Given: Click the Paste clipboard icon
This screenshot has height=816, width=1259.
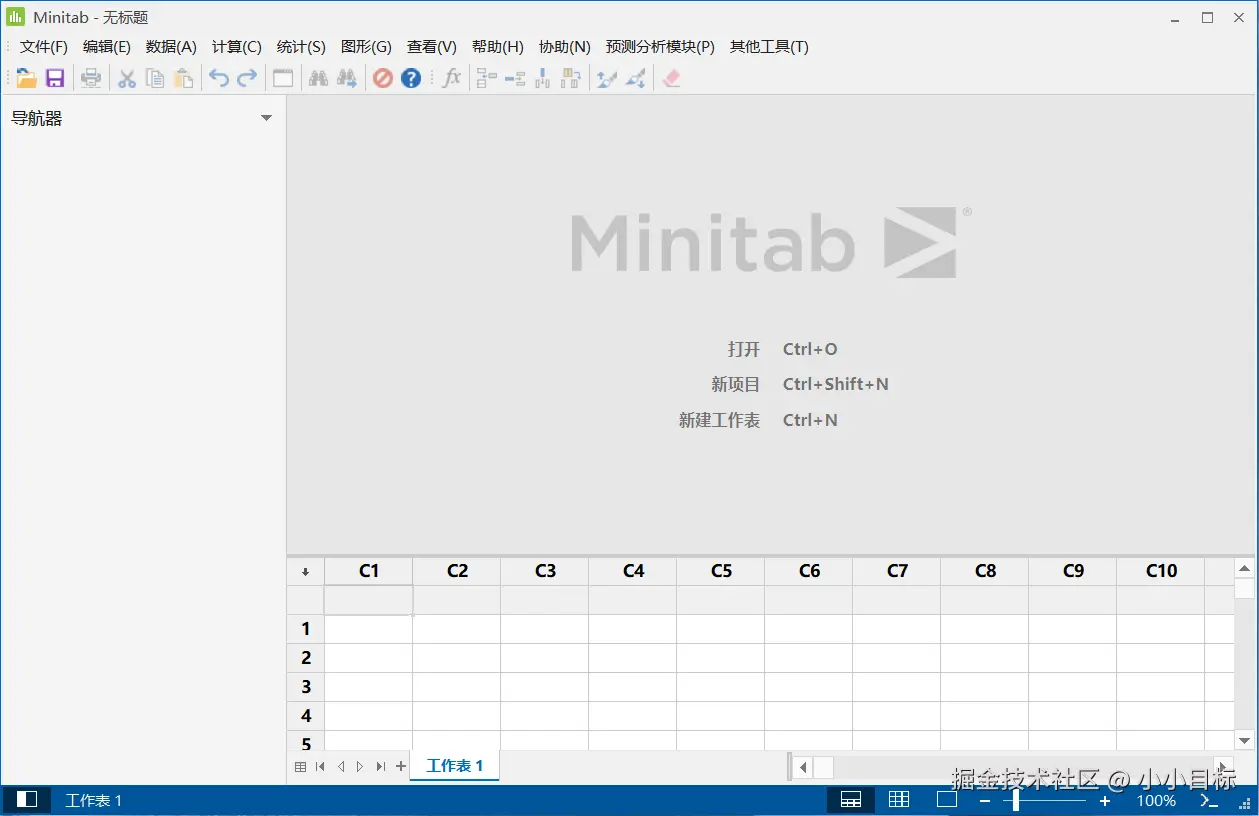Looking at the screenshot, I should (183, 78).
